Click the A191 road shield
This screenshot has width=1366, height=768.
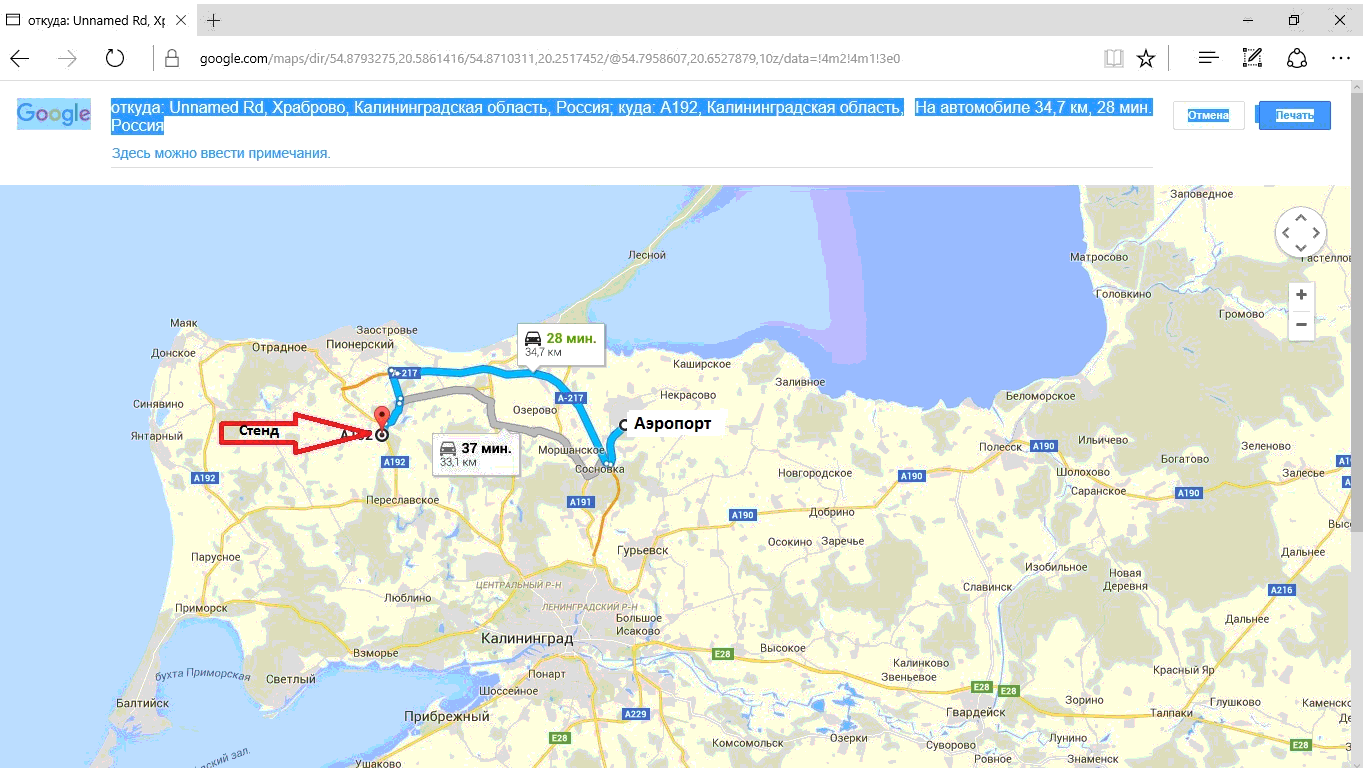coord(581,502)
